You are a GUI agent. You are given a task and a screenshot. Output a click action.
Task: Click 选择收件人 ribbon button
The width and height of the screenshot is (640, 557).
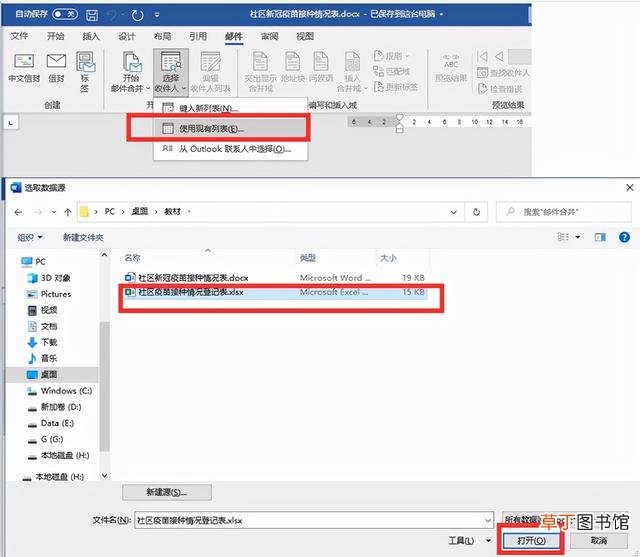click(x=171, y=72)
